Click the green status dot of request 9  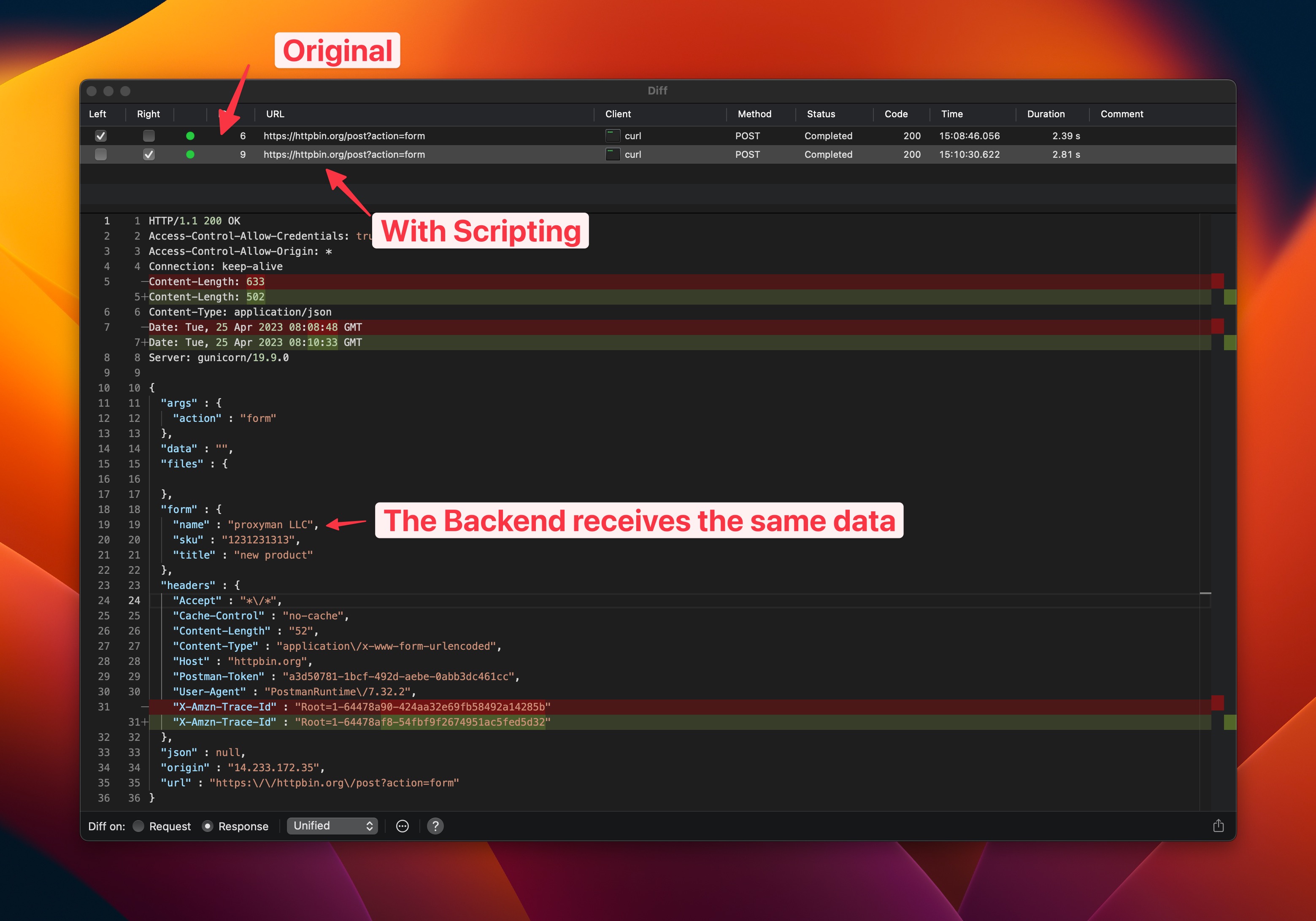(191, 154)
